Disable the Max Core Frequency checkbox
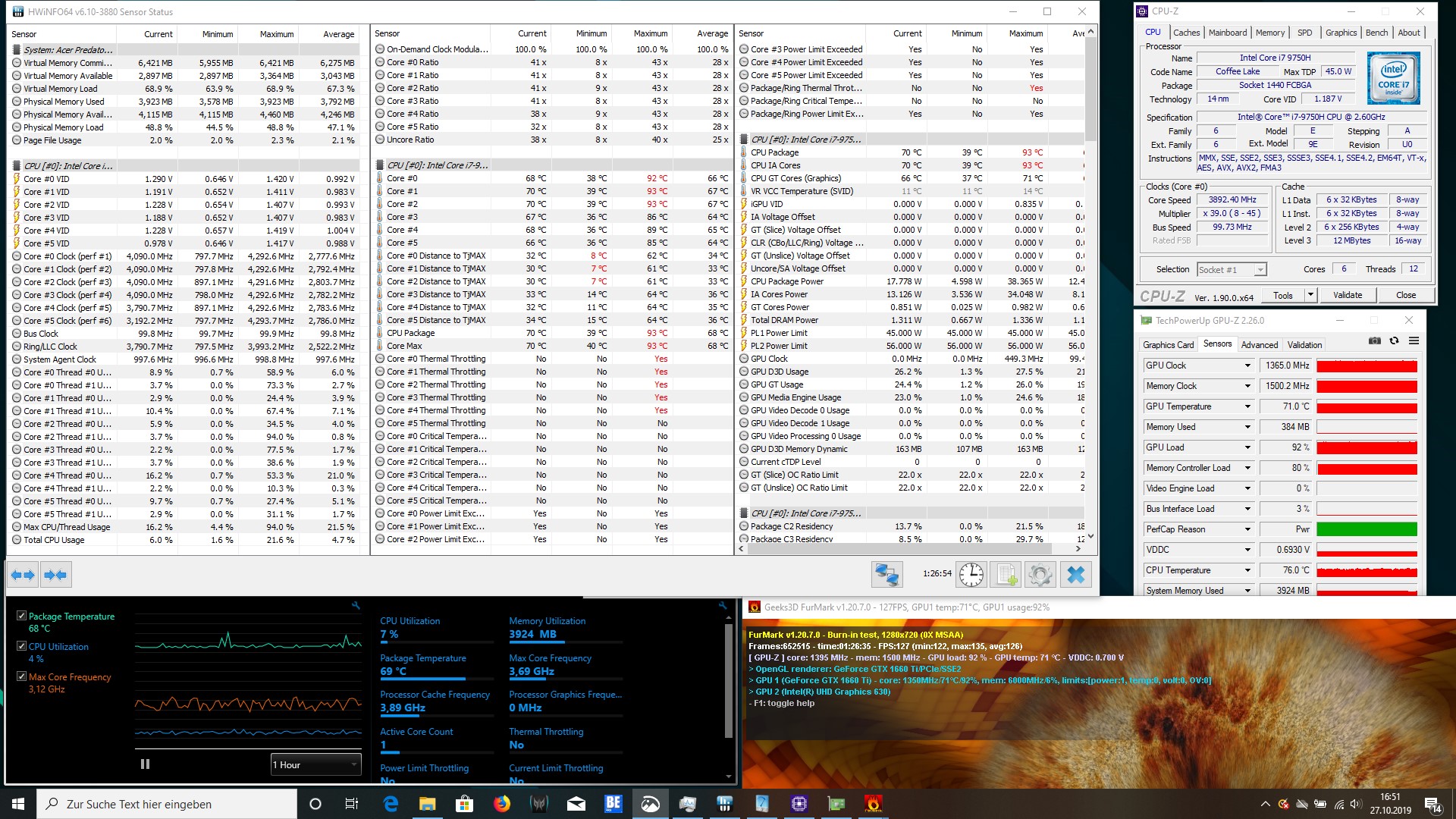Image resolution: width=1456 pixels, height=819 pixels. point(22,676)
